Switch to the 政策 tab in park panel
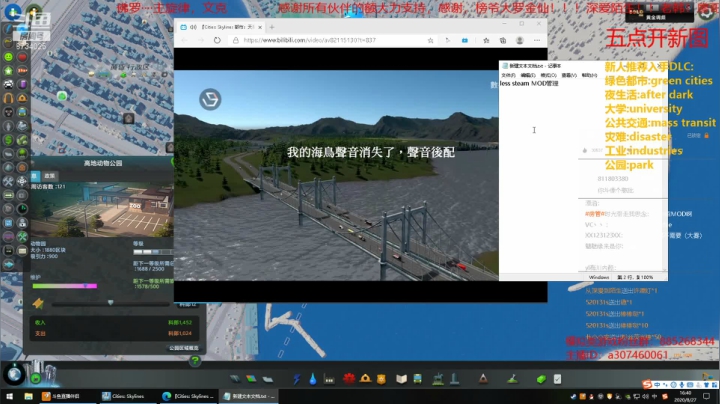This screenshot has height=404, width=720. point(49,176)
